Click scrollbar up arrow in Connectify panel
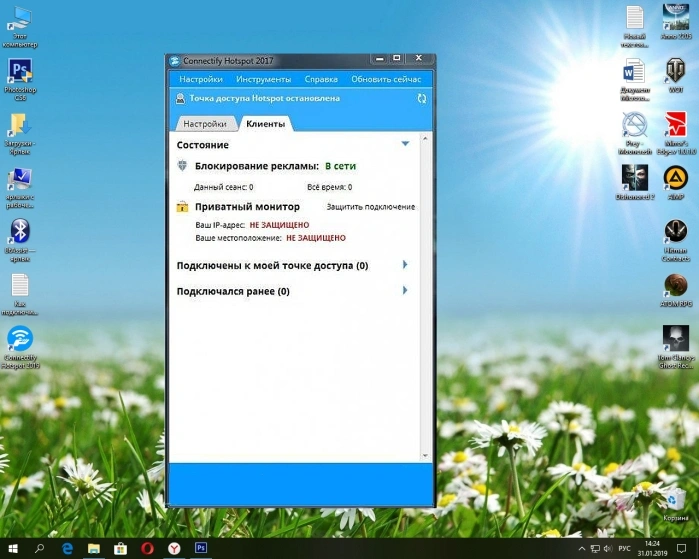The height and width of the screenshot is (559, 699). (425, 139)
